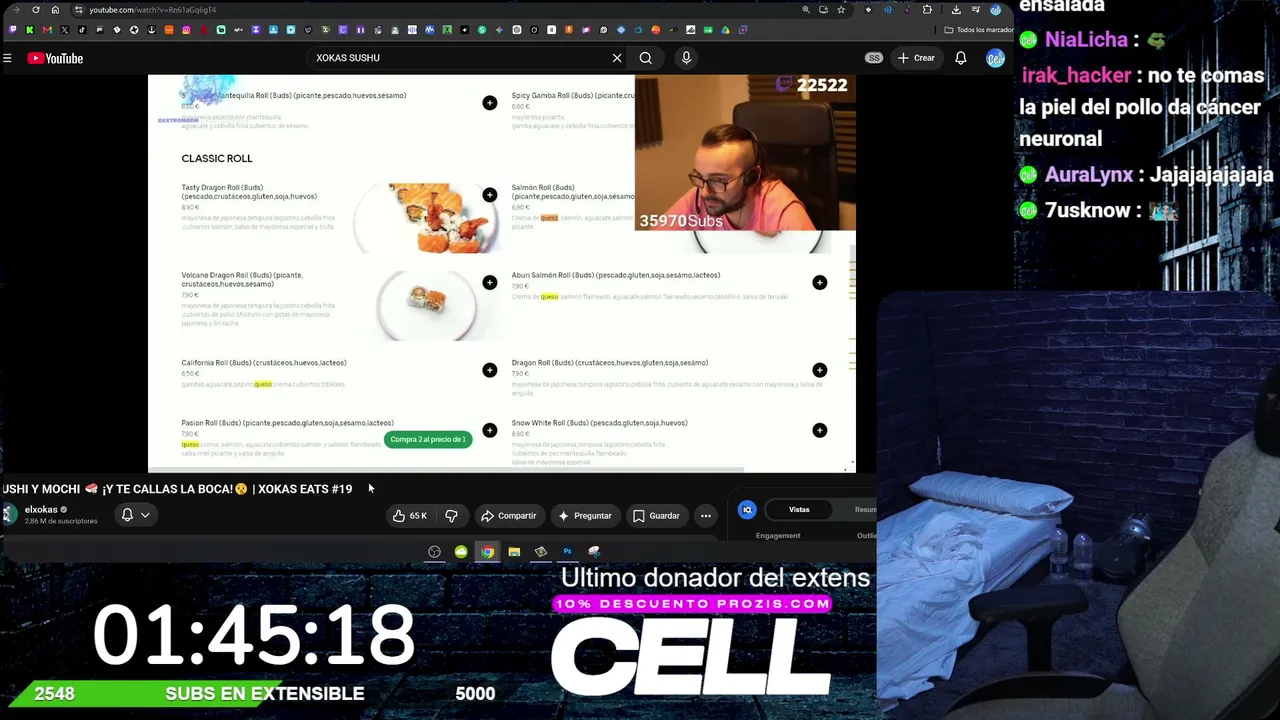This screenshot has height=720, width=1280.
Task: Open the Chrome icon in the taskbar
Action: tap(487, 552)
